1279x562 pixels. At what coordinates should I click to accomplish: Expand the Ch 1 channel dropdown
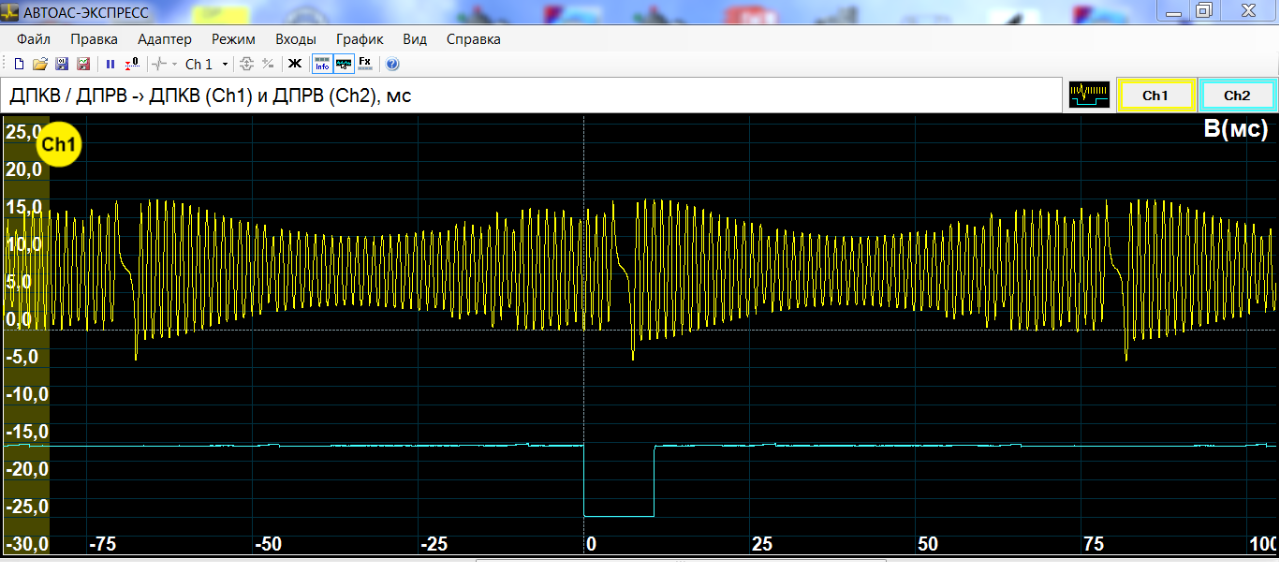[225, 64]
